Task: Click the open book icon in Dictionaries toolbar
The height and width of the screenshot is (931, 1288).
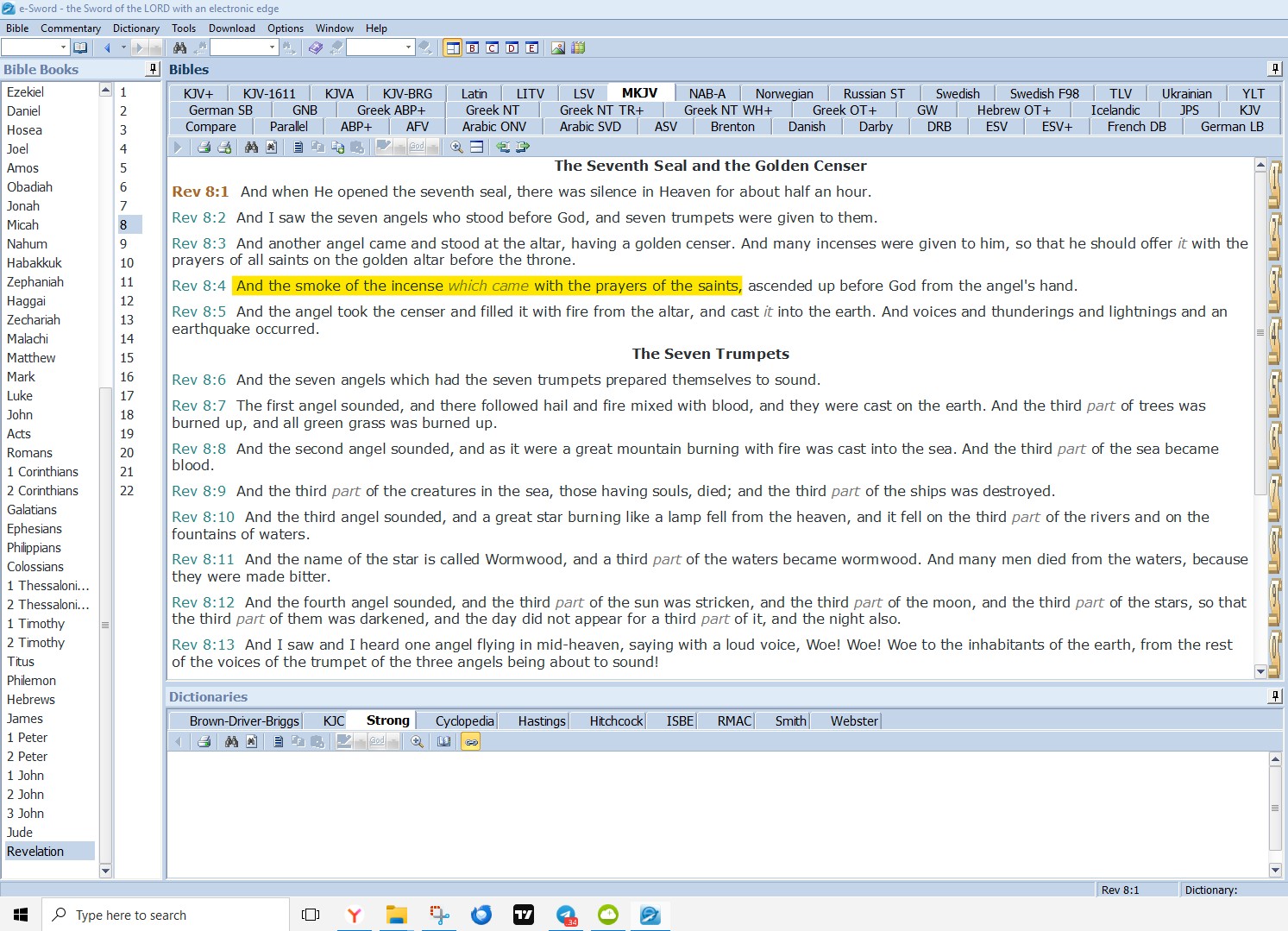Action: click(444, 742)
